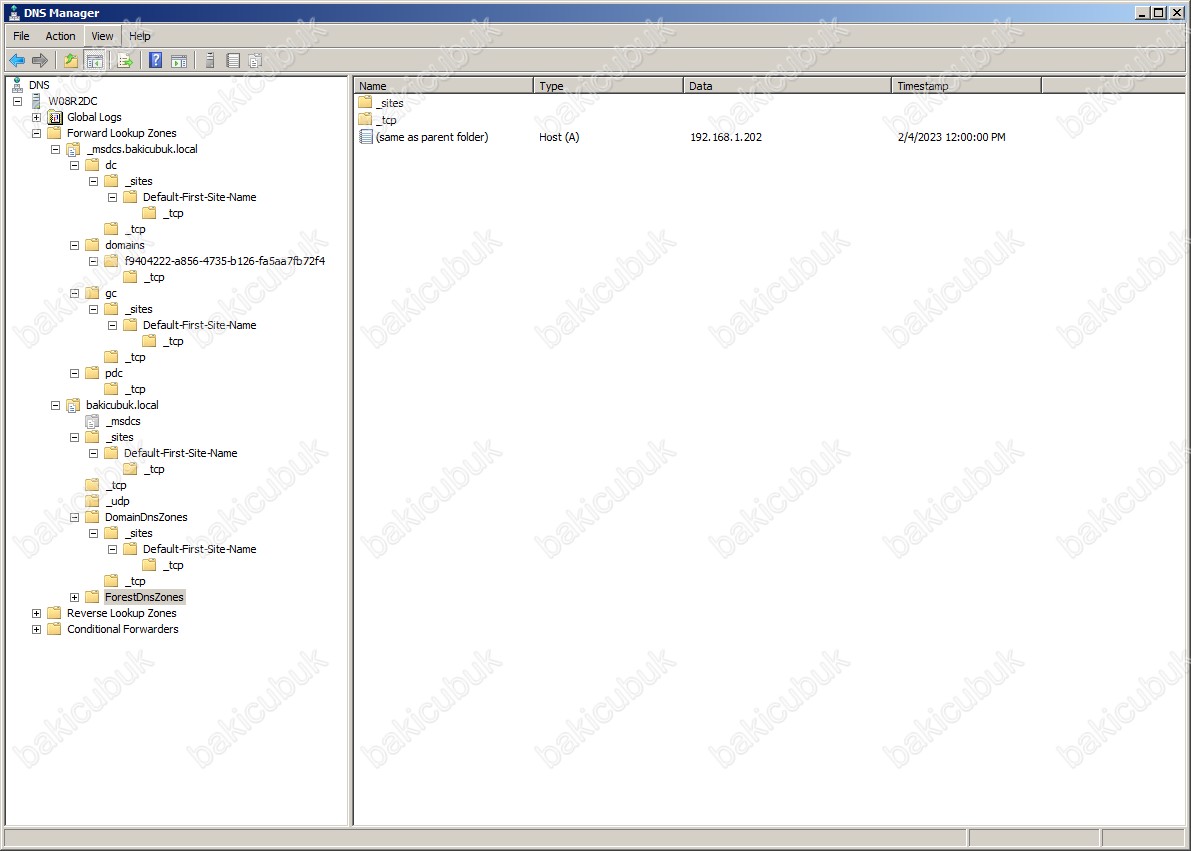Toggle the Show/Hide Console Tree button
Image resolution: width=1191 pixels, height=851 pixels.
tap(94, 60)
